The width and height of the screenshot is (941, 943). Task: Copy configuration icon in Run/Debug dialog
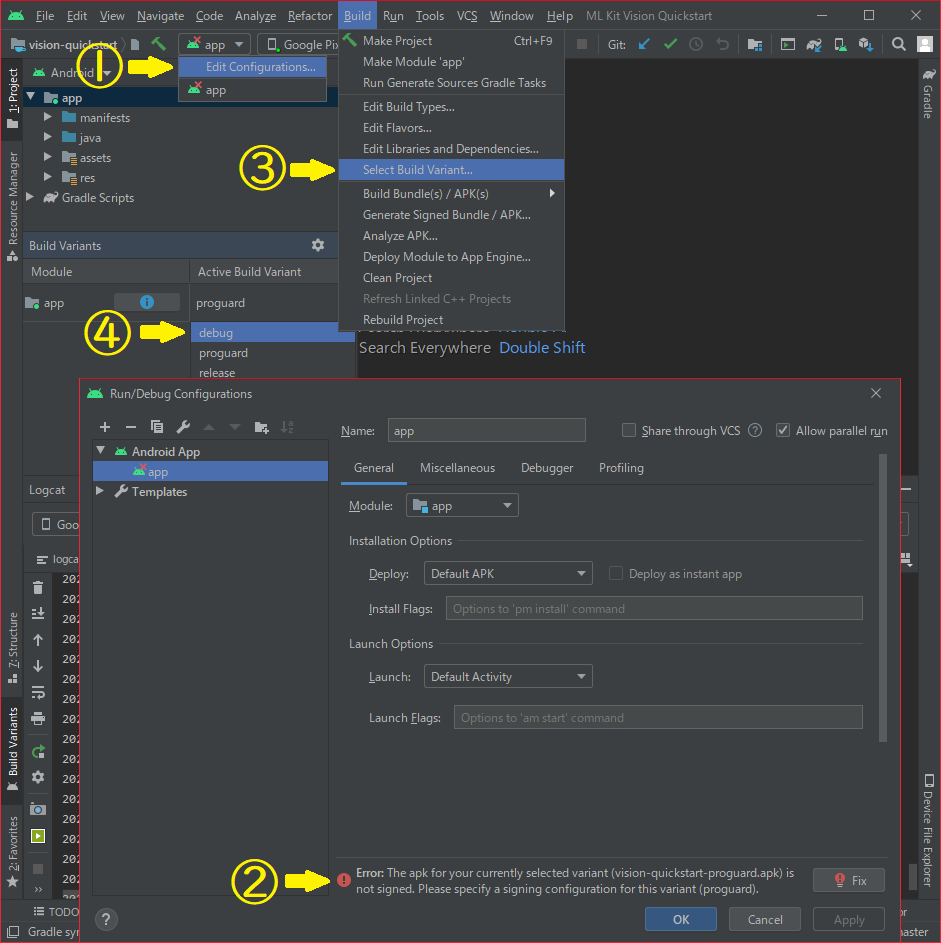pos(157,427)
